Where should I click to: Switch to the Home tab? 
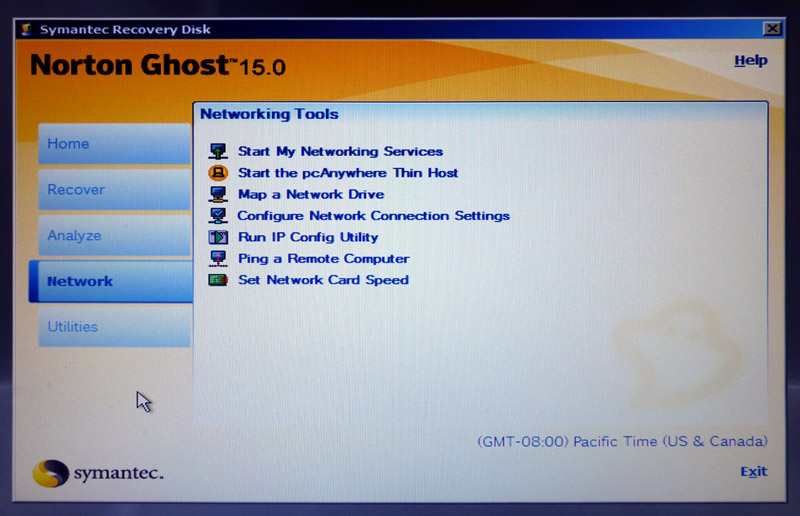click(115, 143)
